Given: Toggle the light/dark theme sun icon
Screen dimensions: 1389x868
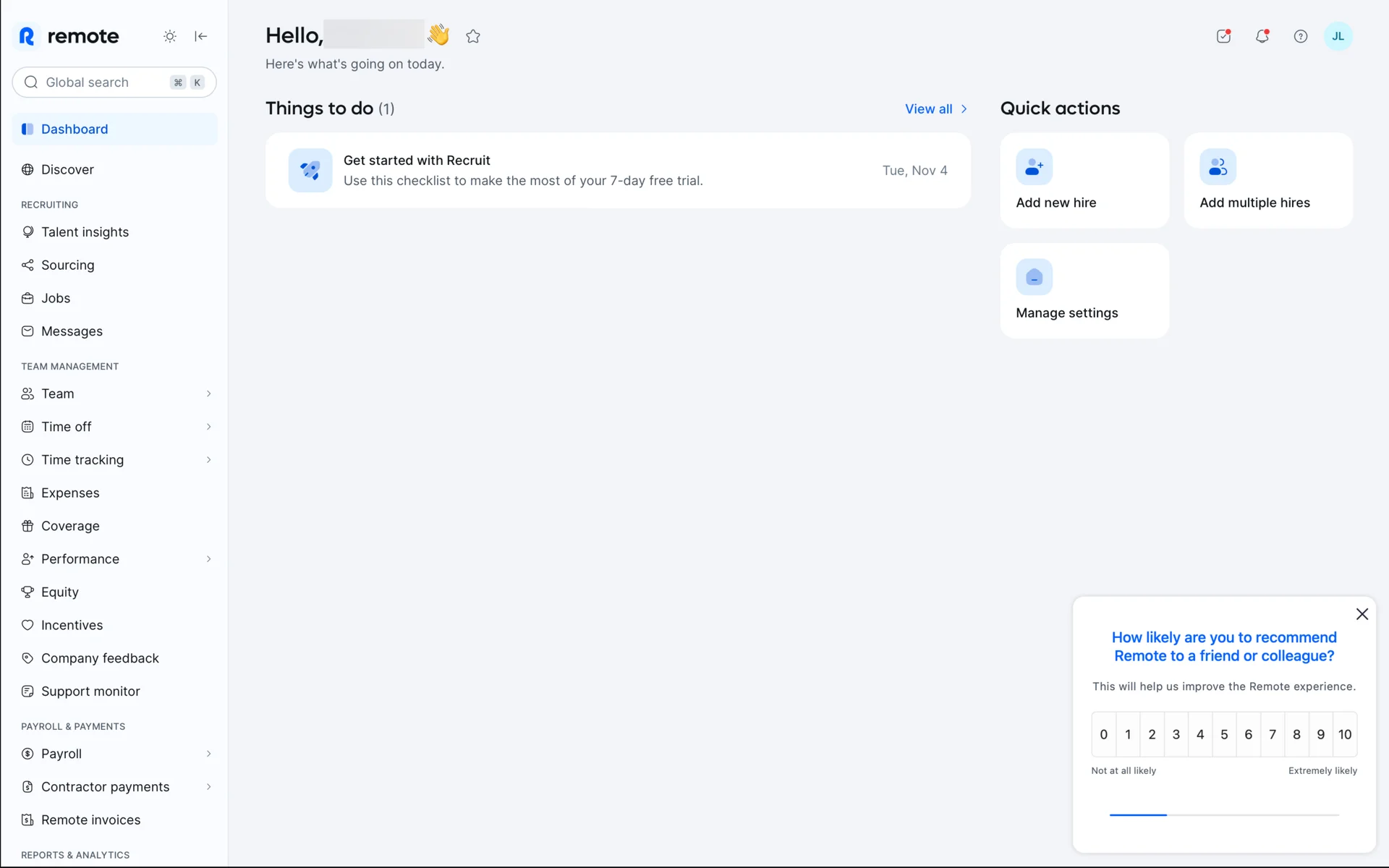Looking at the screenshot, I should (169, 36).
